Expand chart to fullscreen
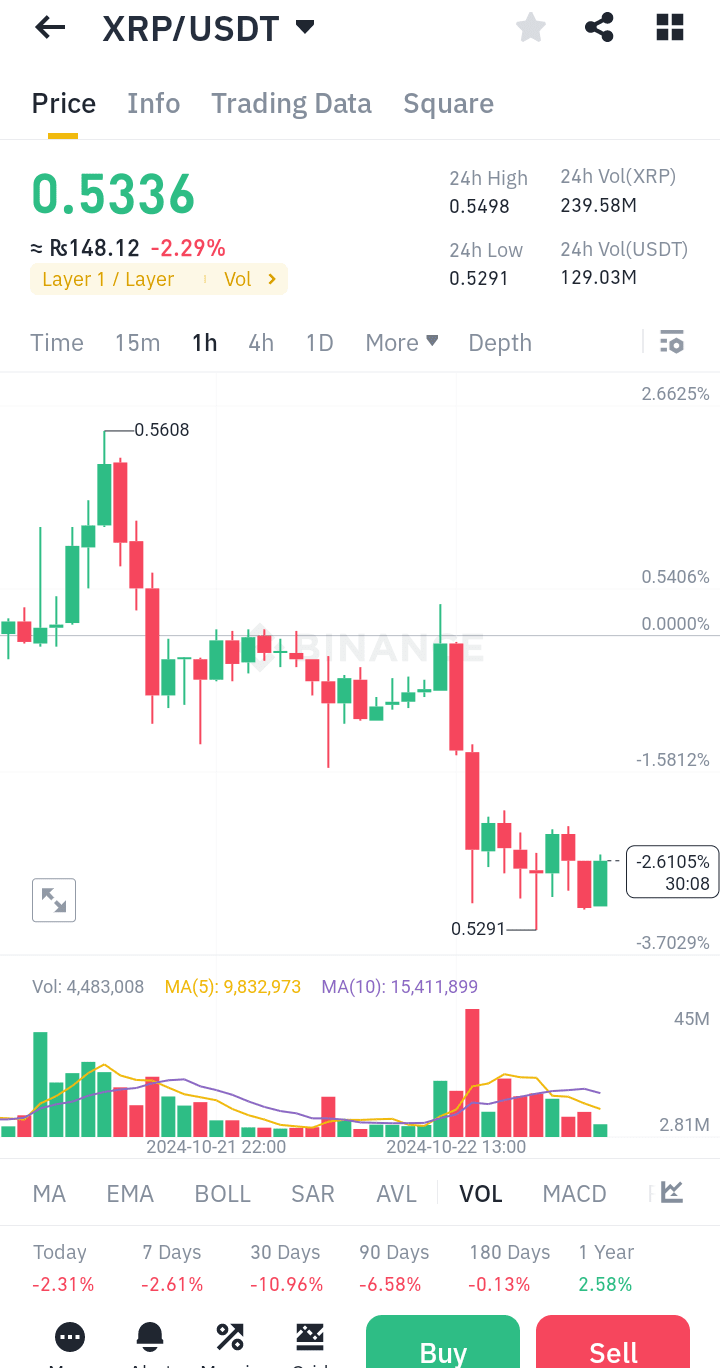The height and width of the screenshot is (1368, 720). point(54,900)
